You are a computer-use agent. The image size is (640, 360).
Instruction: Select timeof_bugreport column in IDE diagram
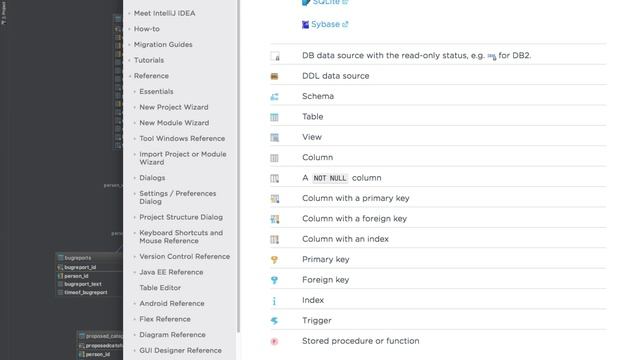pos(86,293)
